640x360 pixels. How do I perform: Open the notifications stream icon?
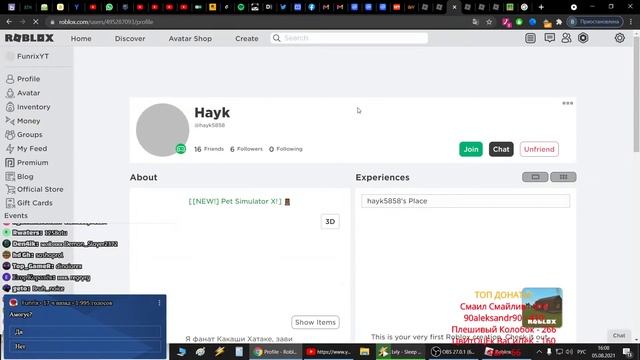[530, 38]
